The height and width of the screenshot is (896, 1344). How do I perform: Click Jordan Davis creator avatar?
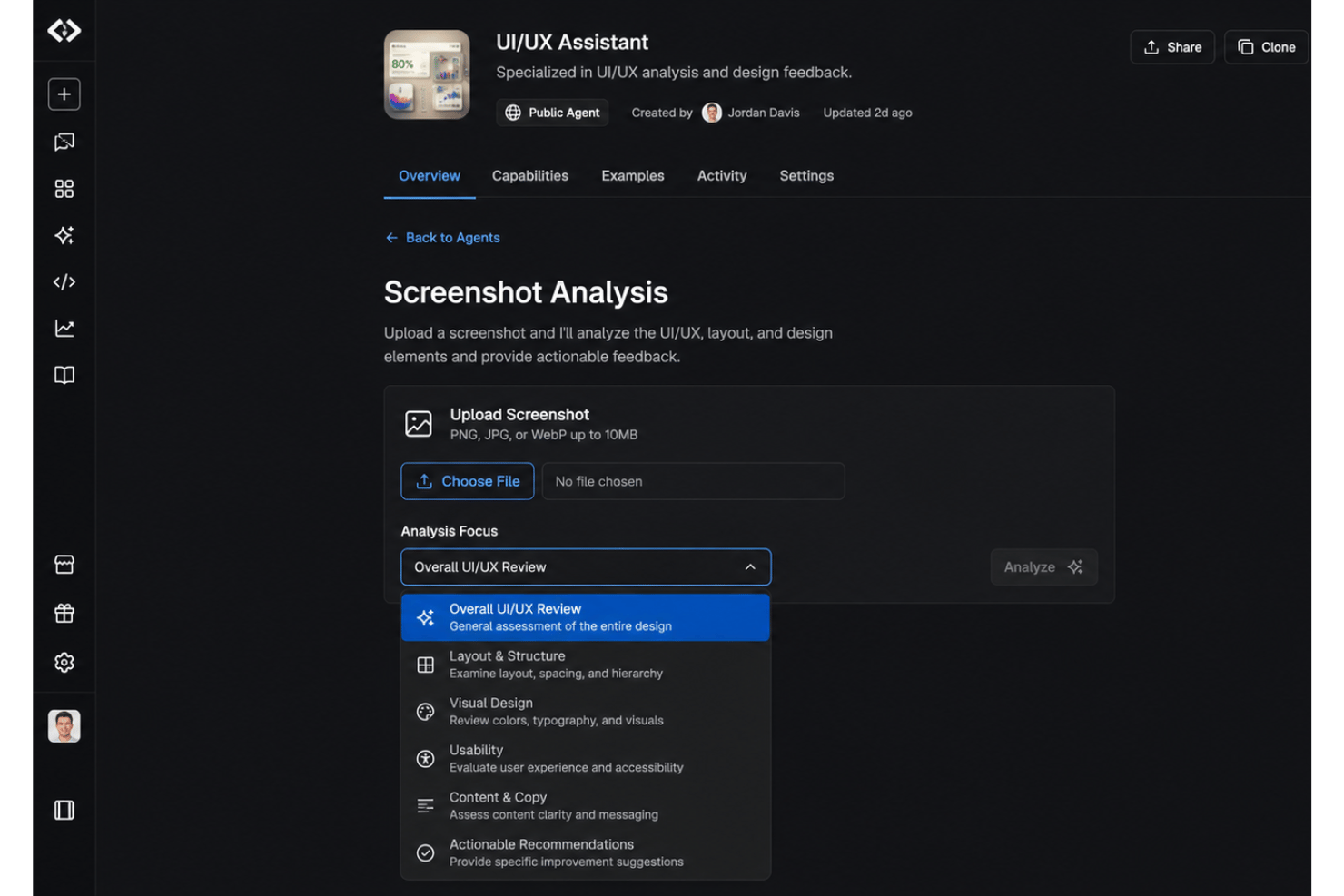(712, 113)
